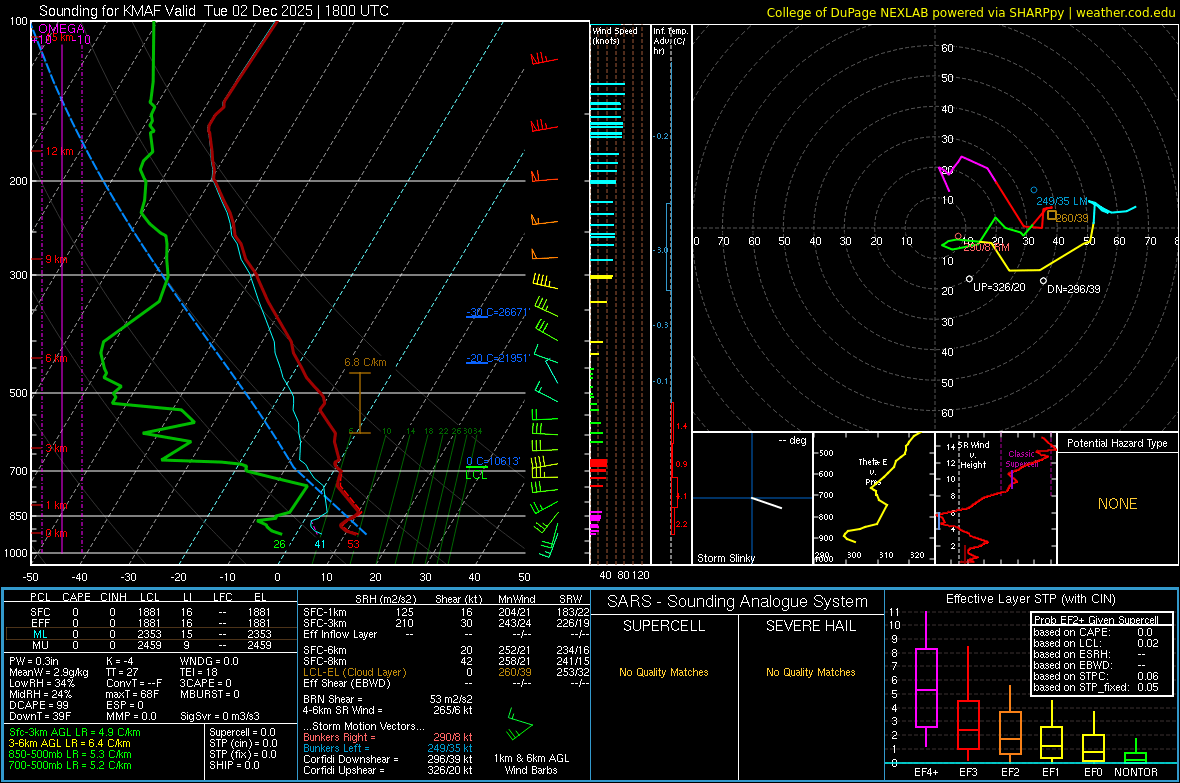This screenshot has width=1180, height=783.
Task: Click the wetbulb value 41
Action: (x=320, y=544)
